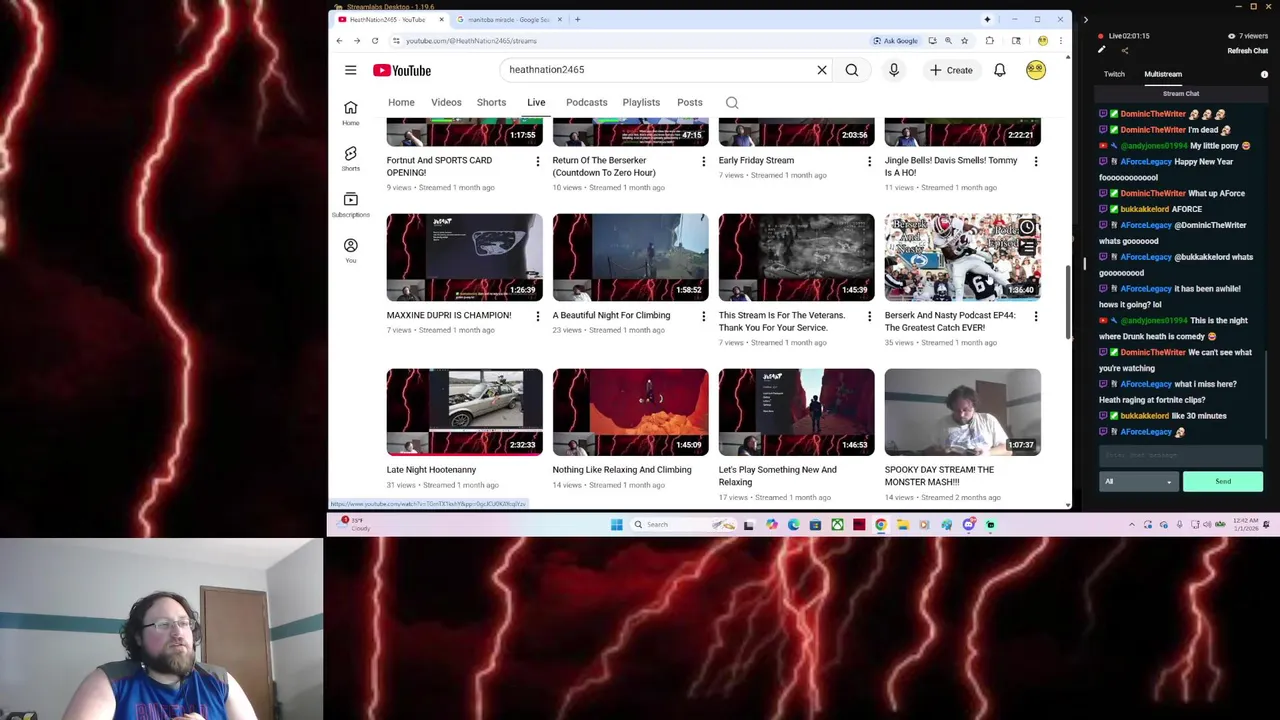
Task: Open the All chat filter dropdown
Action: (x=1137, y=481)
